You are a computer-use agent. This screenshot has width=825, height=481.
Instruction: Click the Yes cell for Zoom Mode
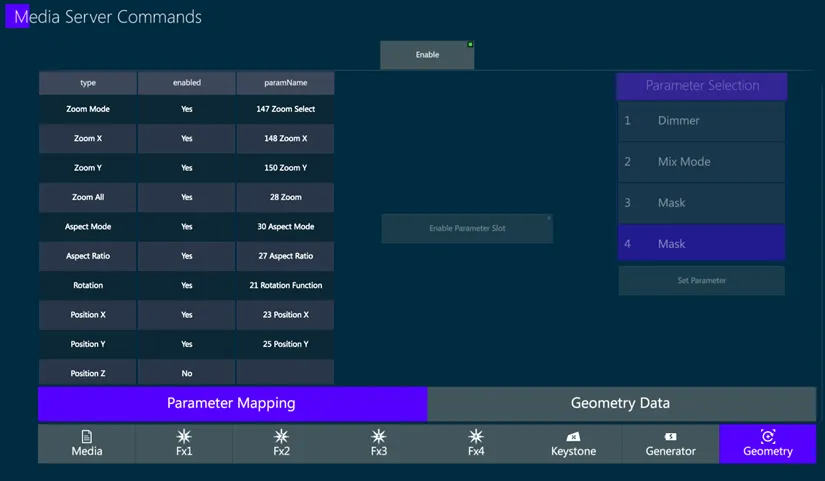point(187,109)
